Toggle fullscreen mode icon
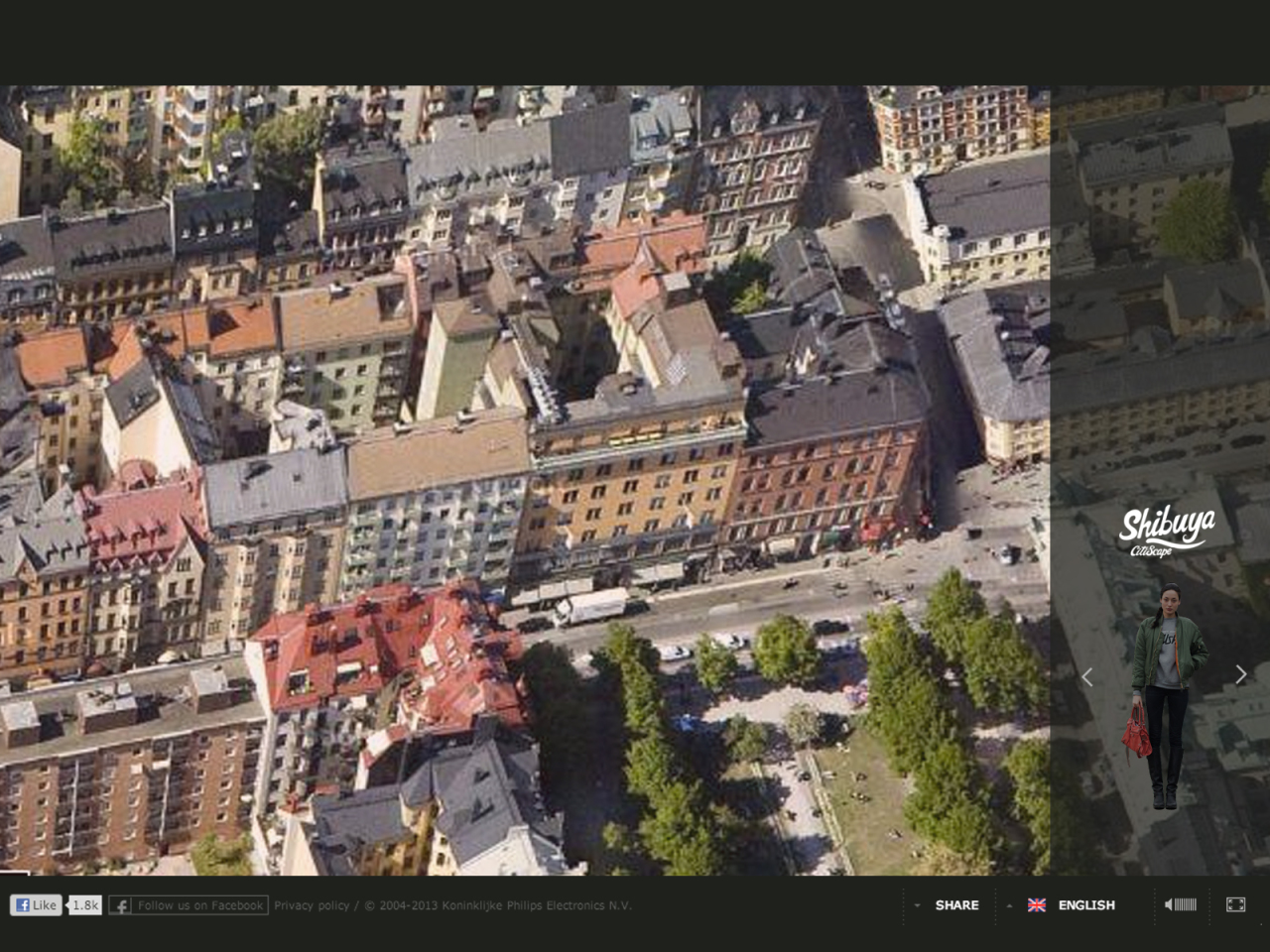Screen dimensions: 1270x952 pos(1235,904)
